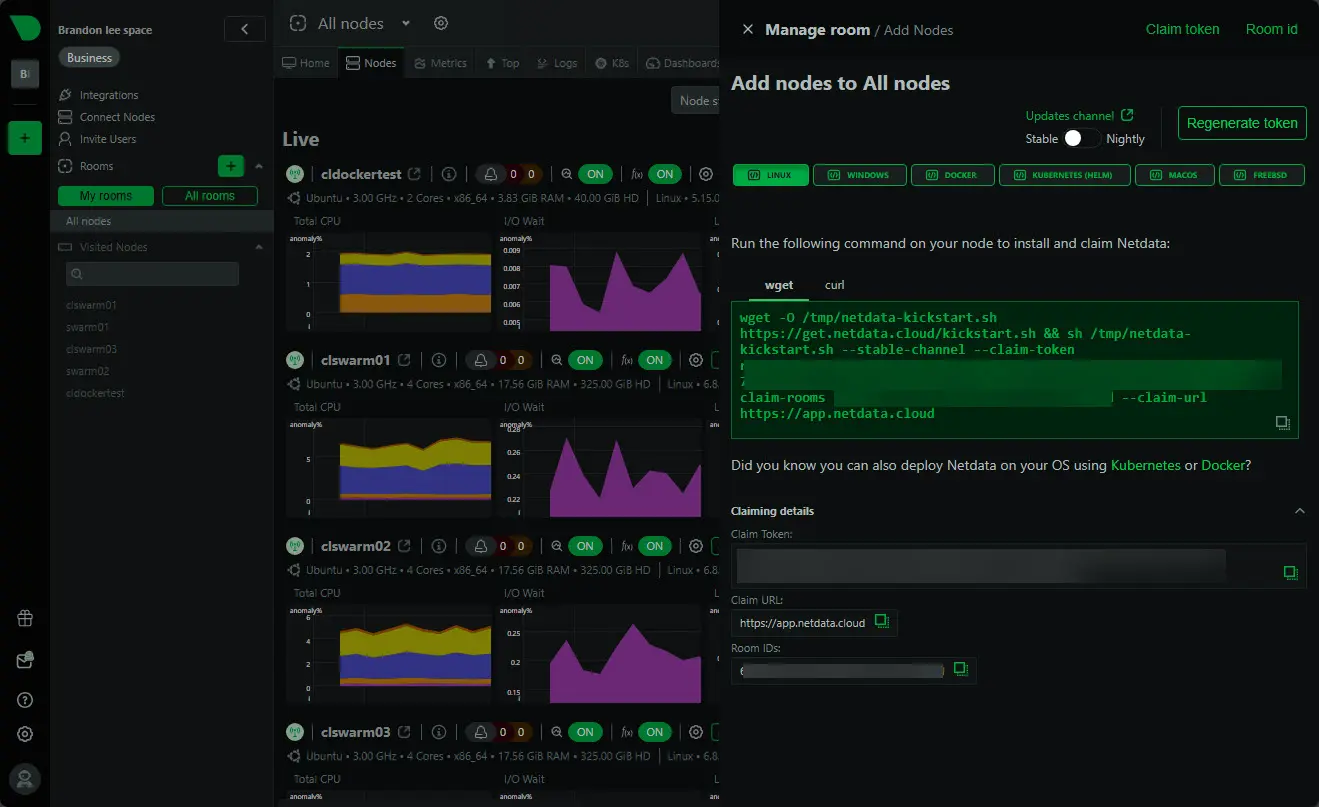The height and width of the screenshot is (807, 1319).
Task: Open the Updates channel link
Action: pyautogui.click(x=1079, y=116)
